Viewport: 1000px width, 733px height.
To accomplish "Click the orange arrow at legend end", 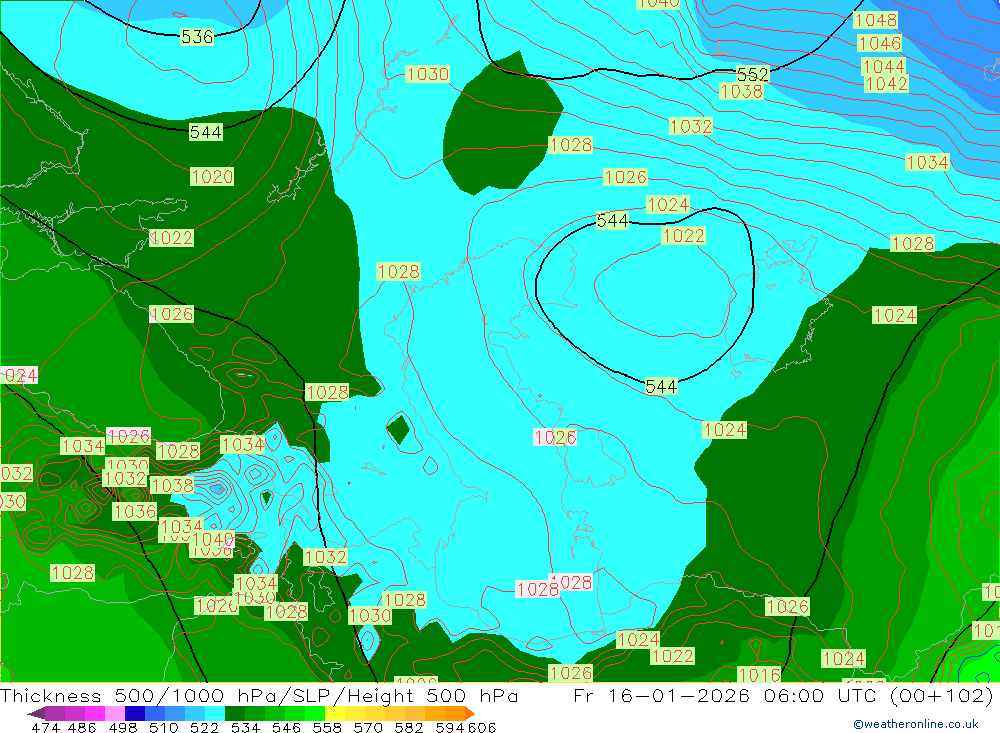I will pyautogui.click(x=470, y=713).
